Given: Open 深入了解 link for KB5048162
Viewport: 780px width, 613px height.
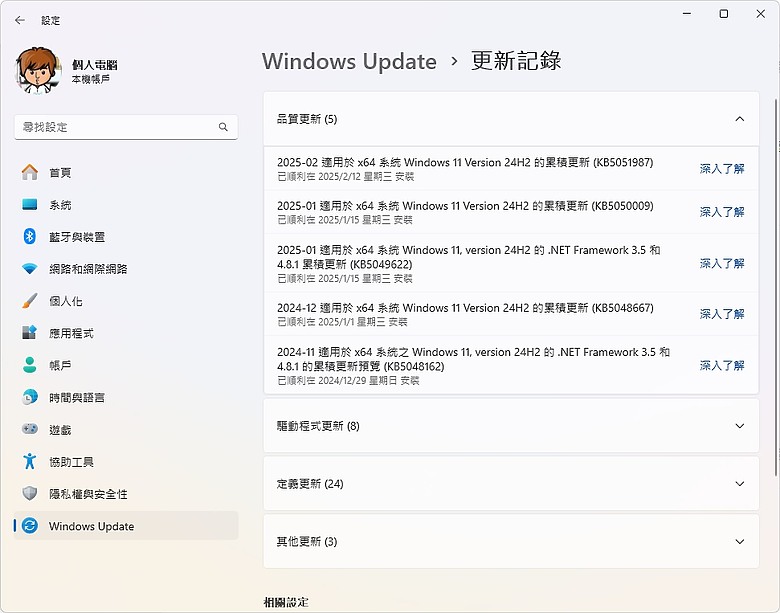Looking at the screenshot, I should coord(722,365).
